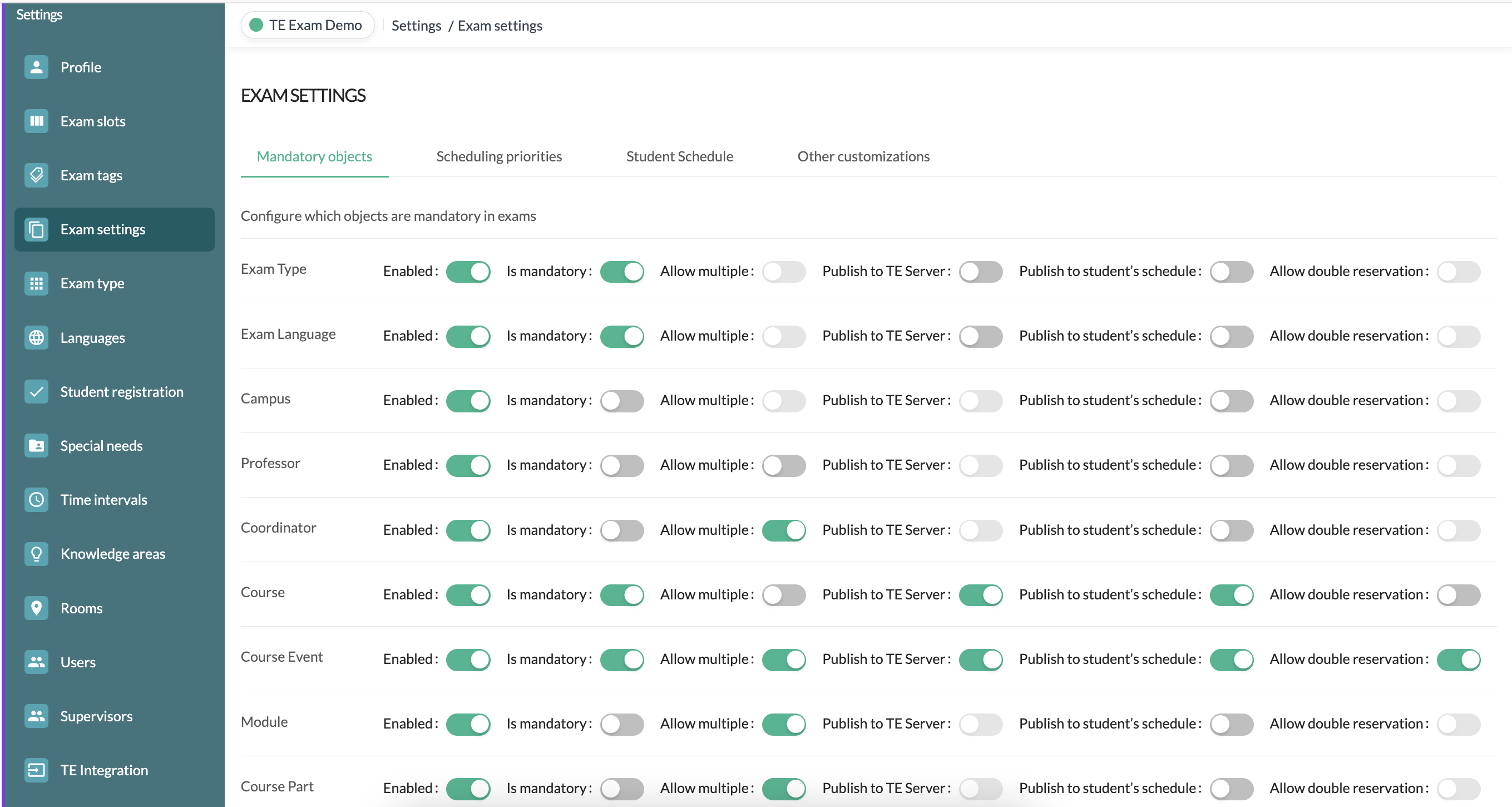Open TE Integration sidebar entry
The image size is (1512, 807).
pos(115,770)
